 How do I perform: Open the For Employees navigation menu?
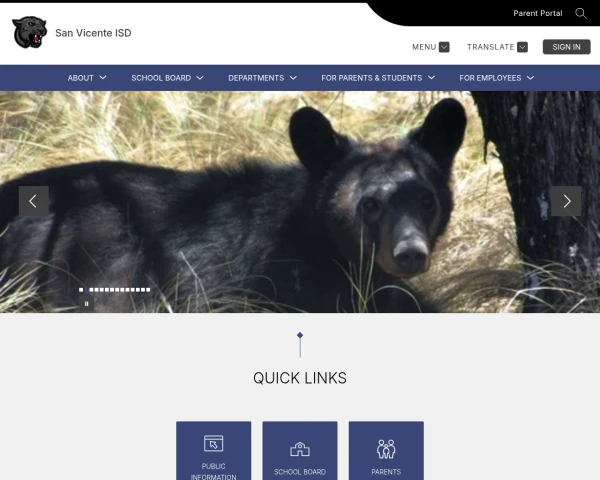[496, 78]
